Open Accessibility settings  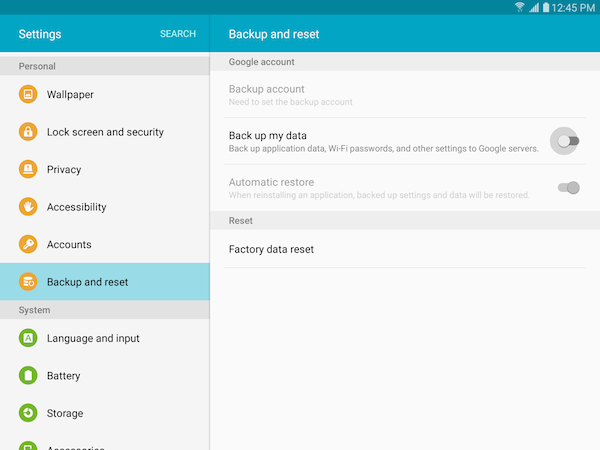(x=105, y=207)
